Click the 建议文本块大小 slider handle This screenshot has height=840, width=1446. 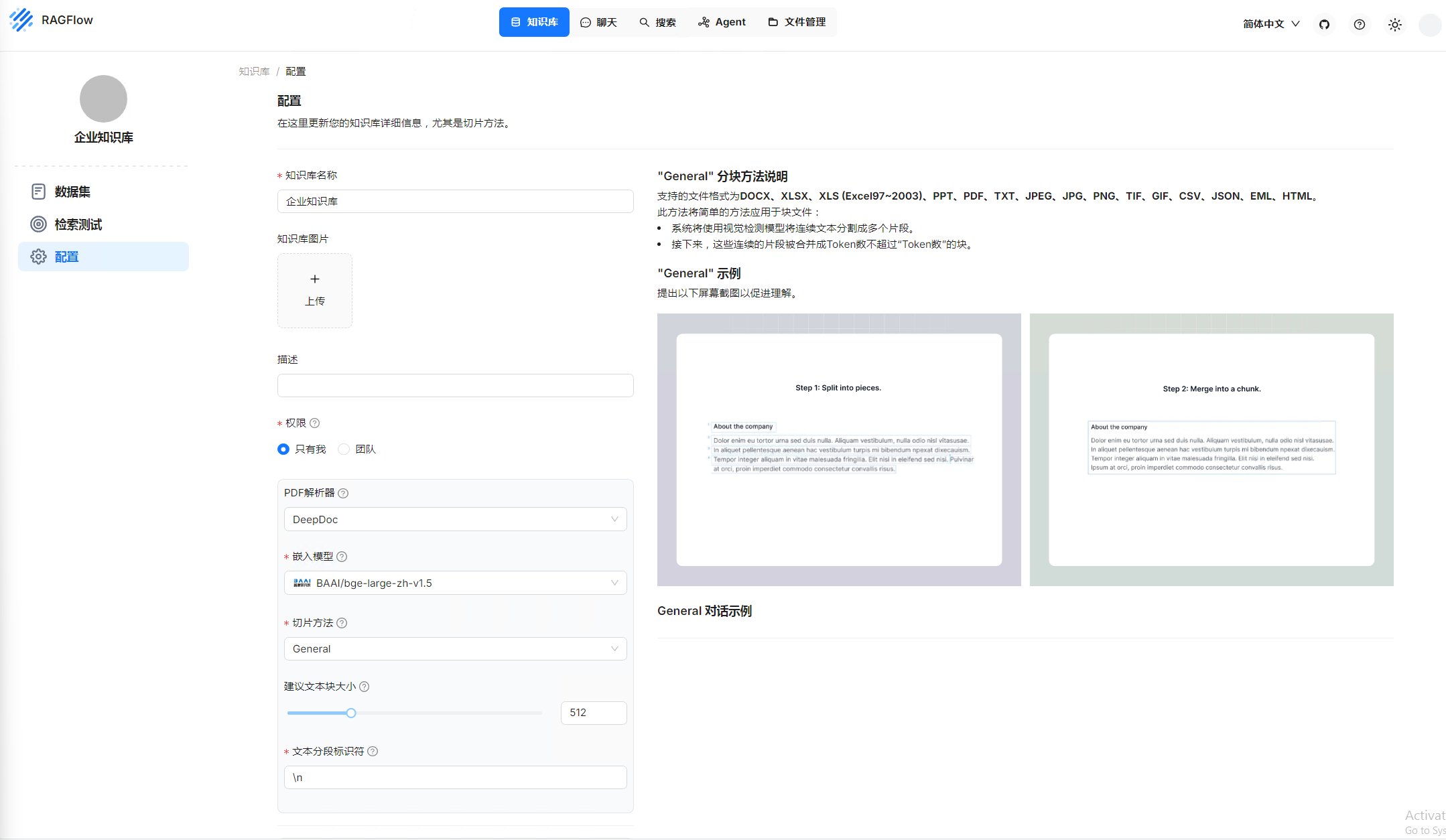pos(351,713)
